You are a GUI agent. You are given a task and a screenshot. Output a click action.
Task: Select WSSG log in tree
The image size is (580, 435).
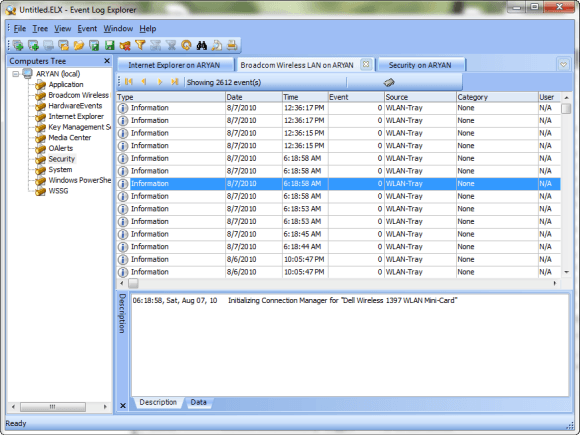click(58, 191)
